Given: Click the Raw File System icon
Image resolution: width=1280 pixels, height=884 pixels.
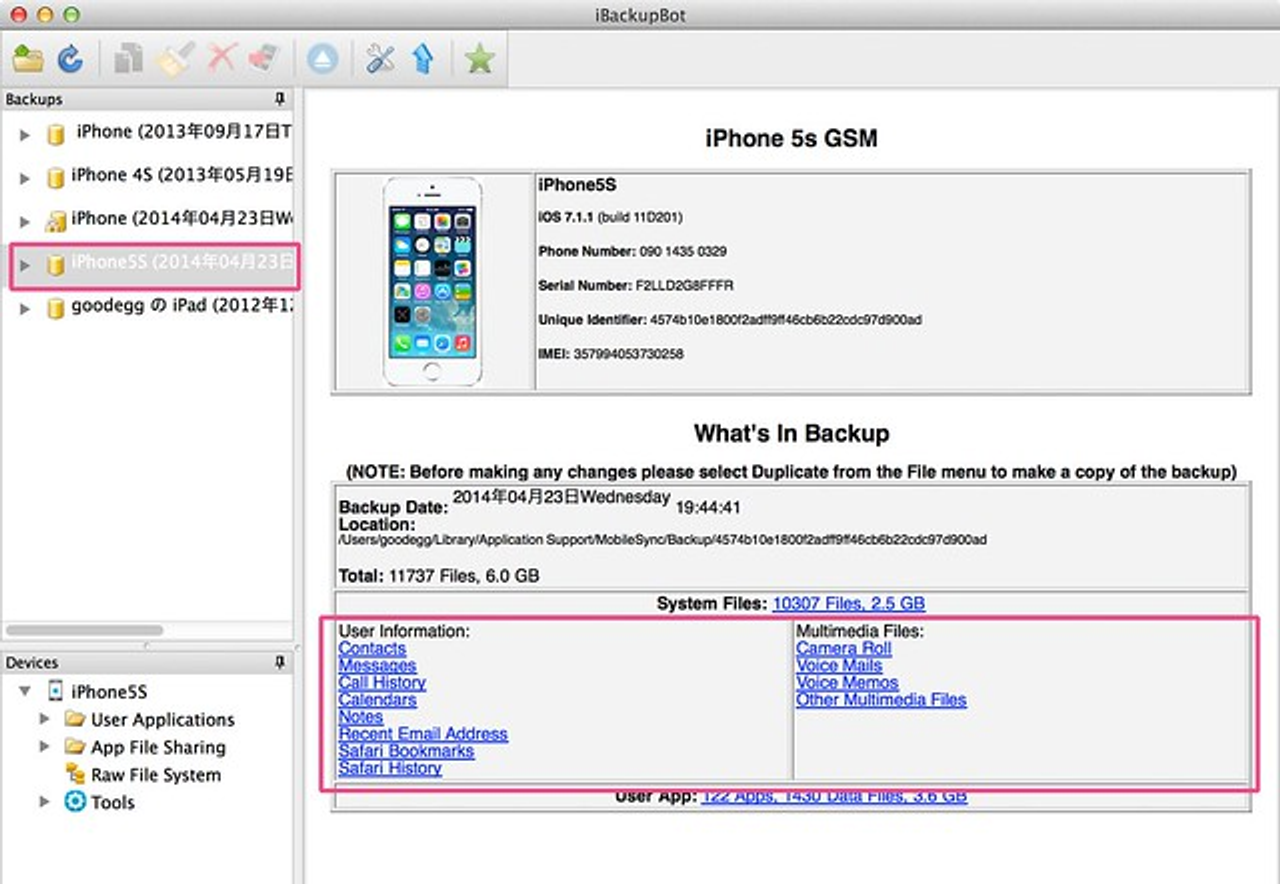Looking at the screenshot, I should tap(75, 774).
